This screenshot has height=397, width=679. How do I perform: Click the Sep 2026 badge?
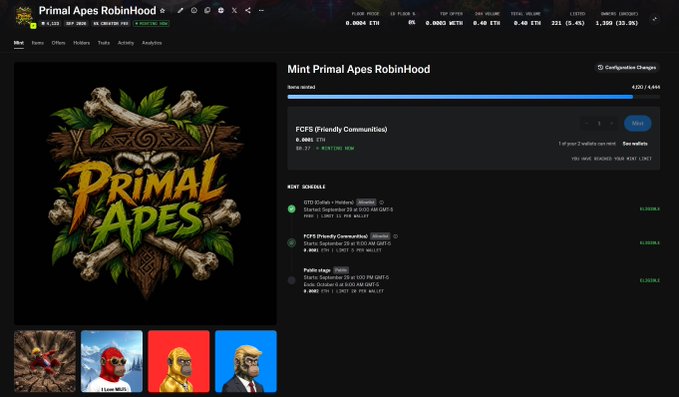point(76,23)
